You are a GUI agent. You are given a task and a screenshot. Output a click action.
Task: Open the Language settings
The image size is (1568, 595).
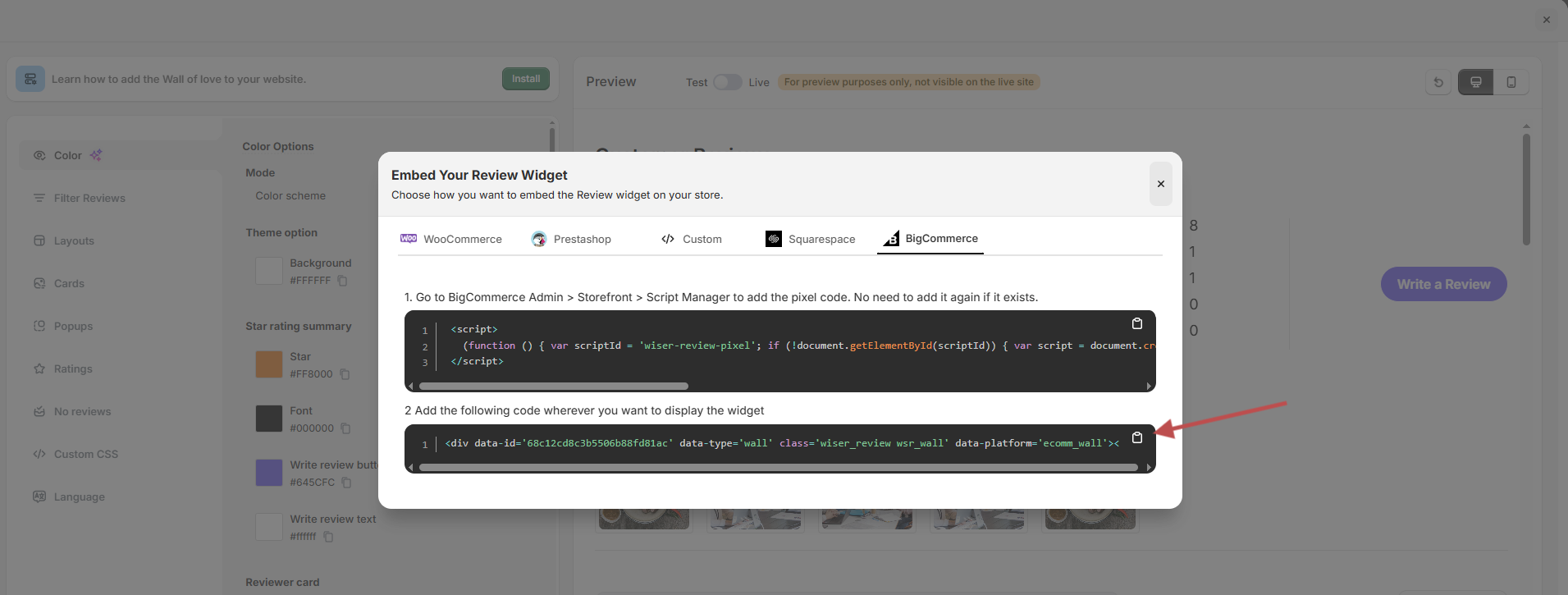pyautogui.click(x=79, y=497)
